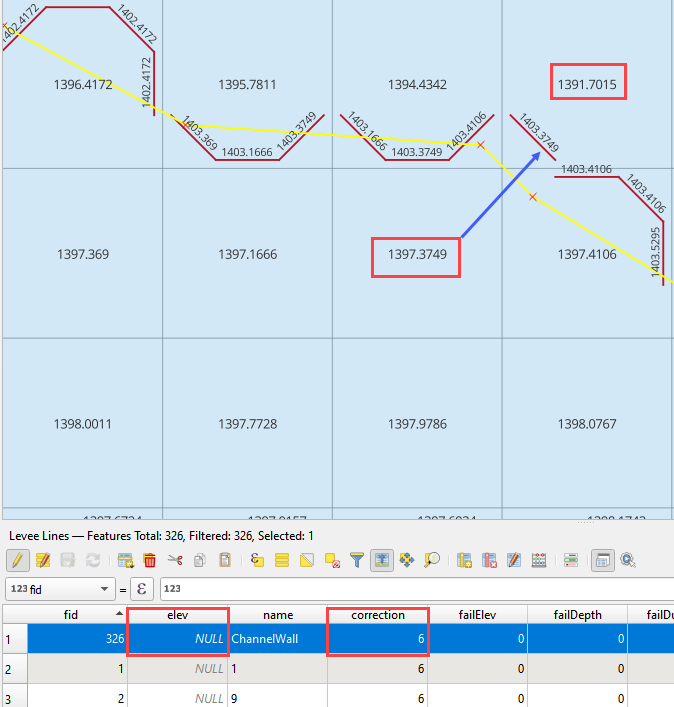Open the filter/select features funnel icon
The image size is (674, 707).
tap(357, 560)
